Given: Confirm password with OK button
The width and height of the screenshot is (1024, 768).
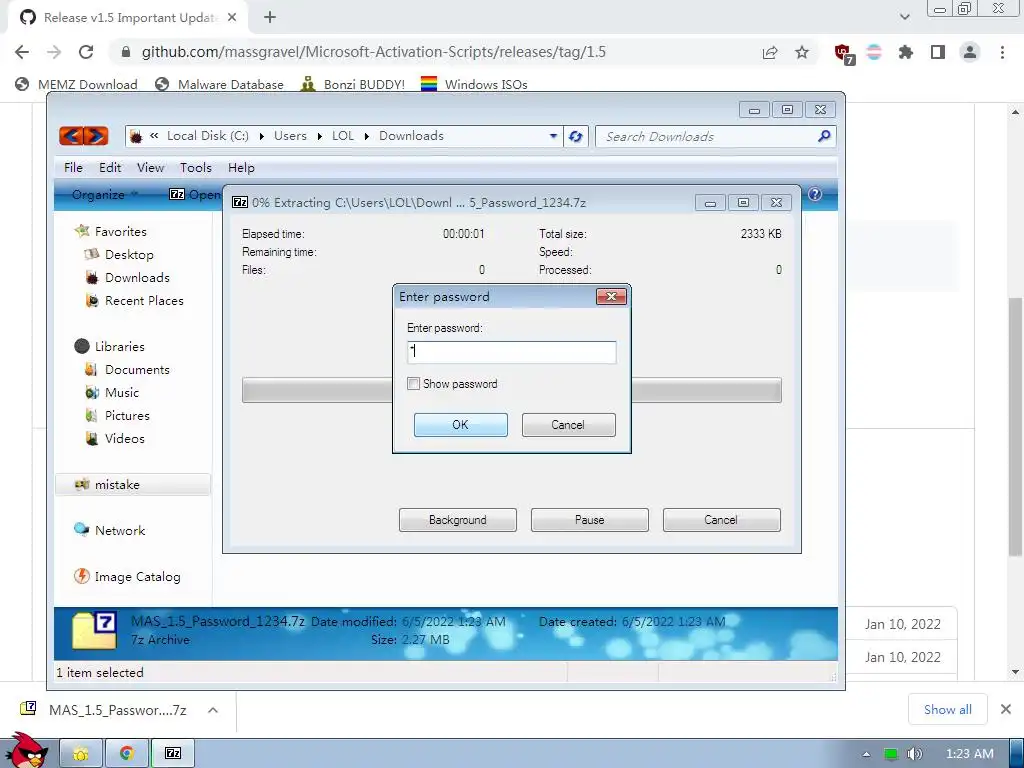Looking at the screenshot, I should [460, 424].
